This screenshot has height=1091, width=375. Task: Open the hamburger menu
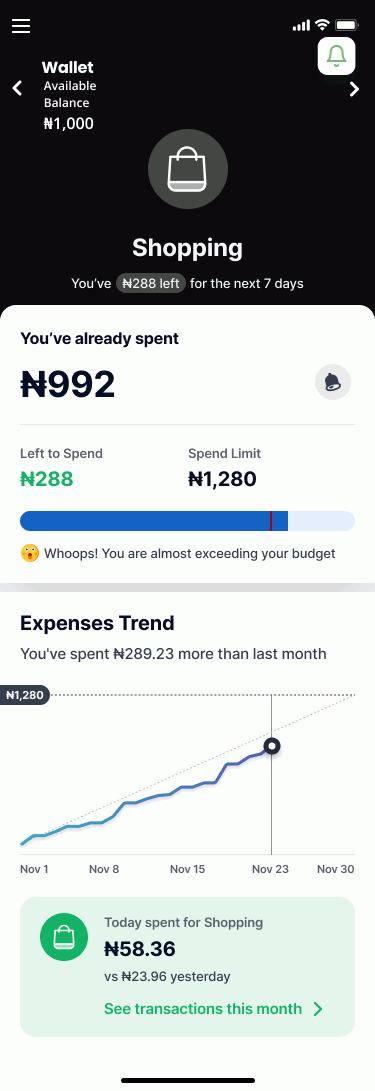(21, 26)
